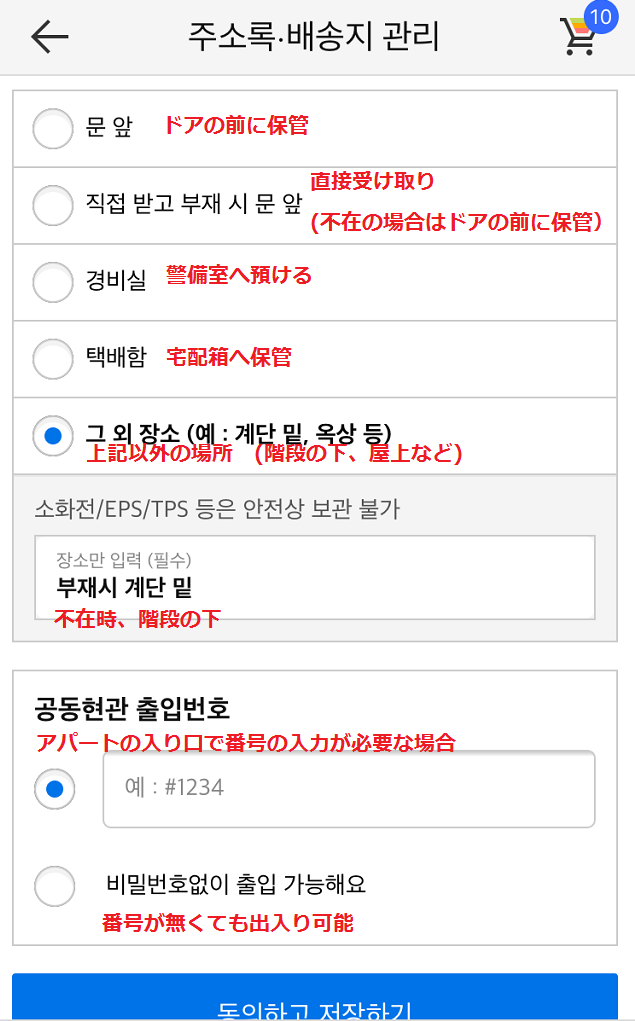Image resolution: width=635 pixels, height=1021 pixels.
Task: Tap the 공동현관 출입번호 section heading
Action: pos(132,710)
